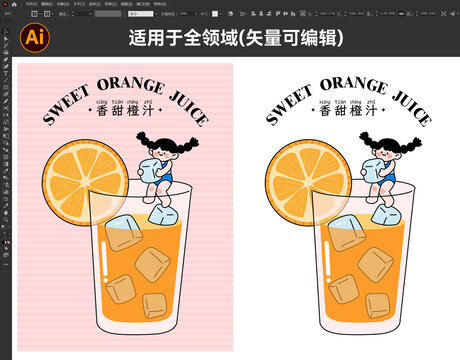Viewport: 460px width, 360px height.
Task: Click the crossed-arrows icon near toolbar end
Action: [x=443, y=14]
